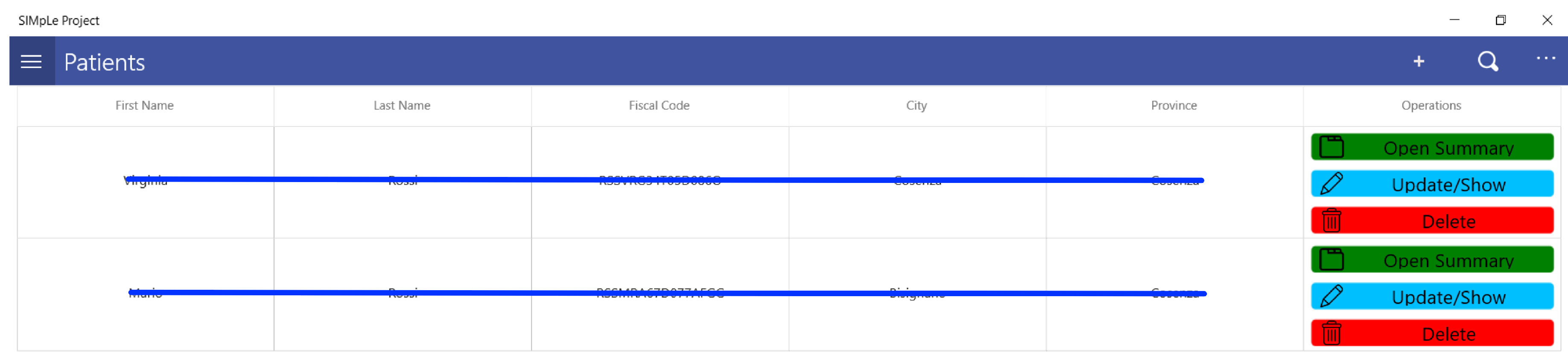Sort by First Name column header
Viewport: 1568px width, 362px height.
pos(145,106)
